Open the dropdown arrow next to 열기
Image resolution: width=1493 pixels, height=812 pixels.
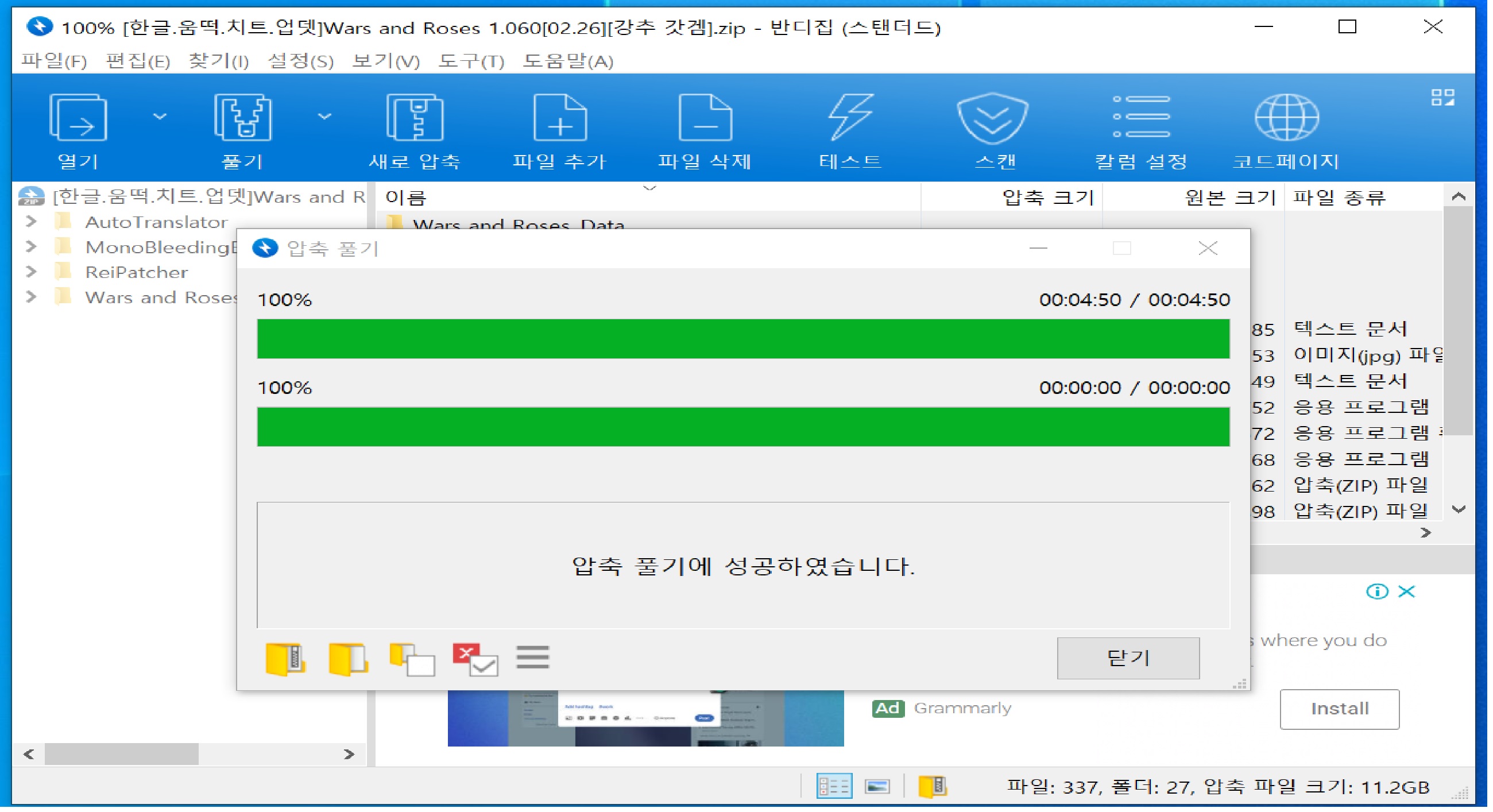coord(160,117)
